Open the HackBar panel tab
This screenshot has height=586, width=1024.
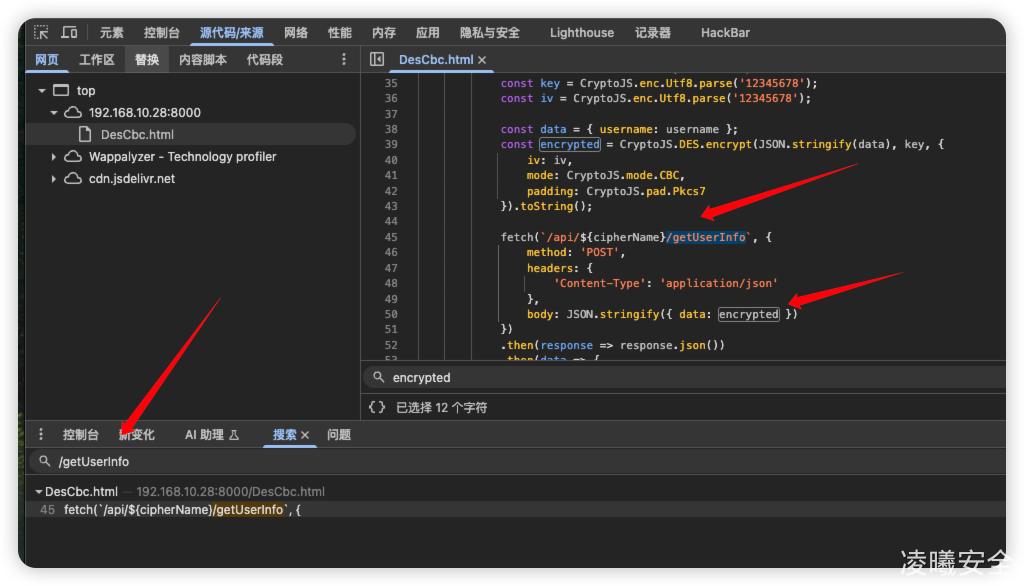725,33
